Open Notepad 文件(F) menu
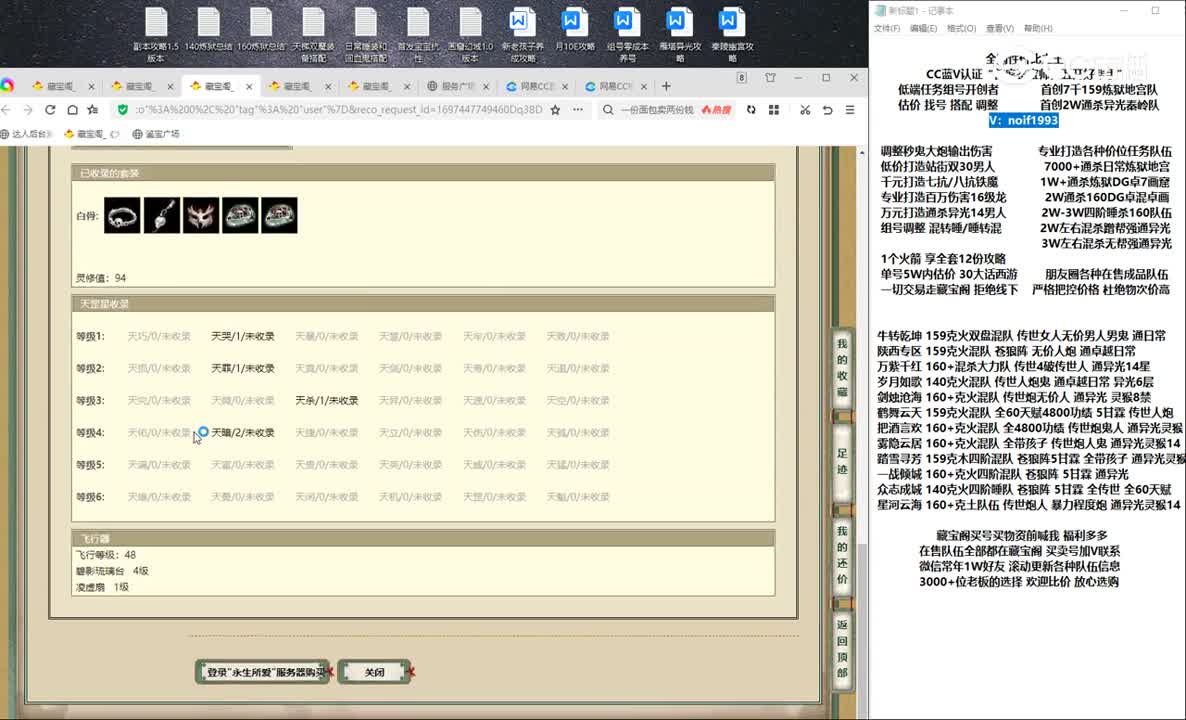Viewport: 1186px width, 720px height. tap(886, 28)
